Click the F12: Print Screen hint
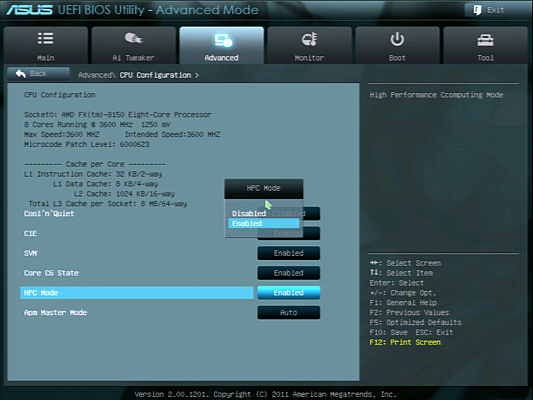The height and width of the screenshot is (400, 533). point(405,342)
